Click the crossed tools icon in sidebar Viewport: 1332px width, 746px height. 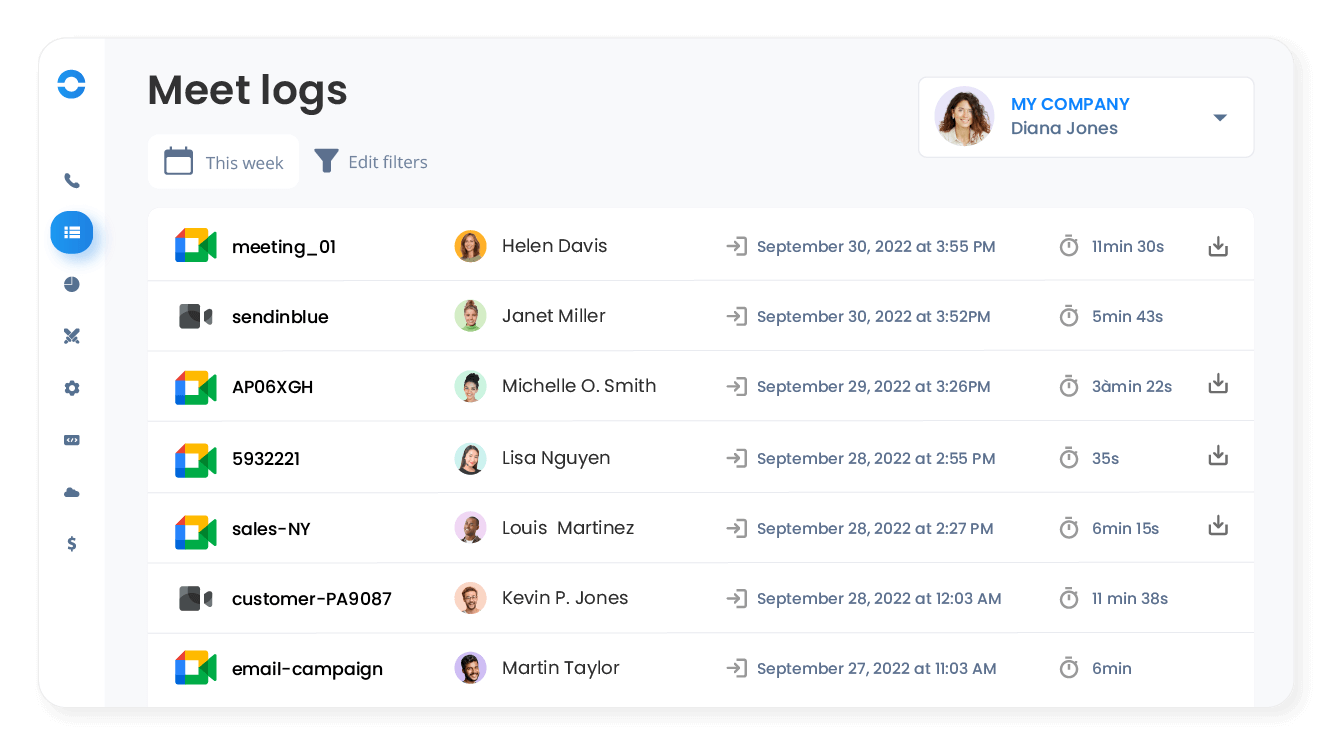[x=71, y=336]
